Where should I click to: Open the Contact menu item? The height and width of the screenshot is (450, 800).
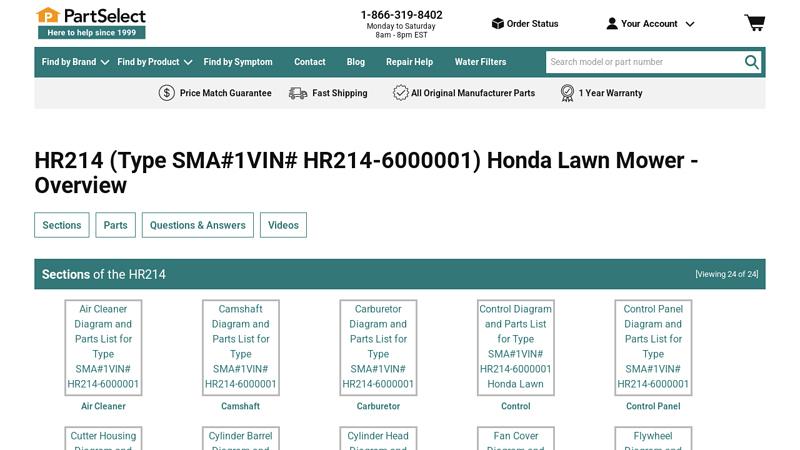pos(310,62)
